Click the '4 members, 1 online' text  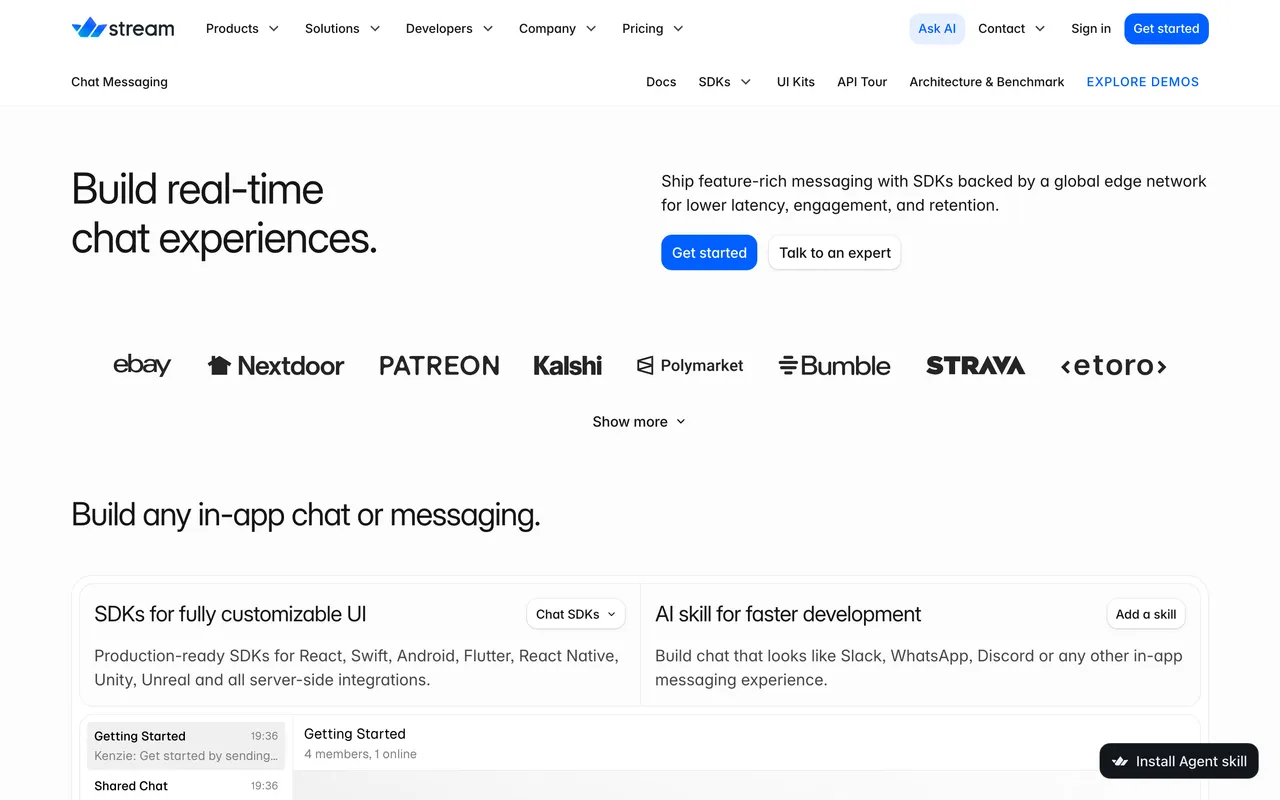pyautogui.click(x=360, y=754)
